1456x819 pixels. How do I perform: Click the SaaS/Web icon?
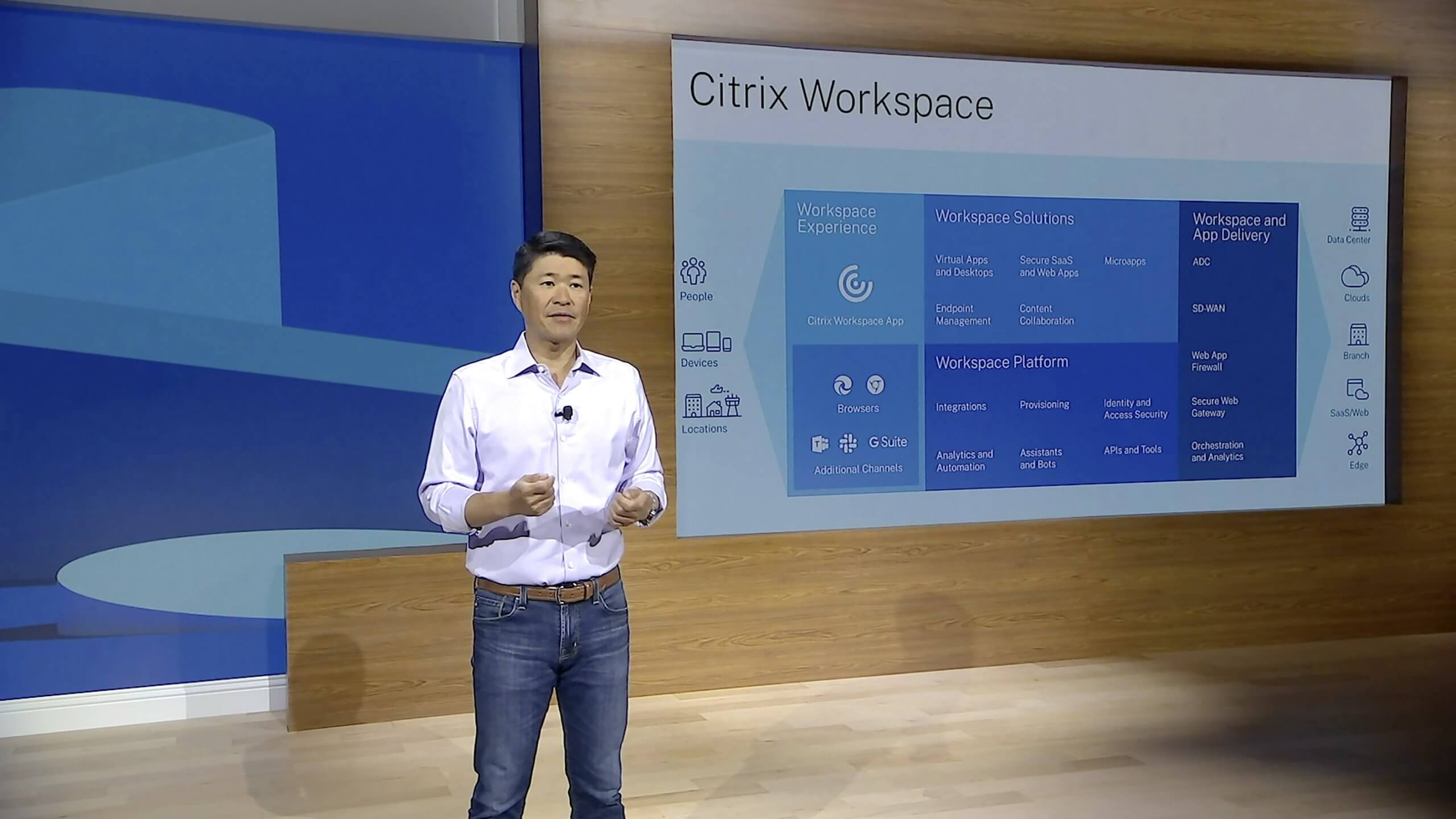(1357, 390)
